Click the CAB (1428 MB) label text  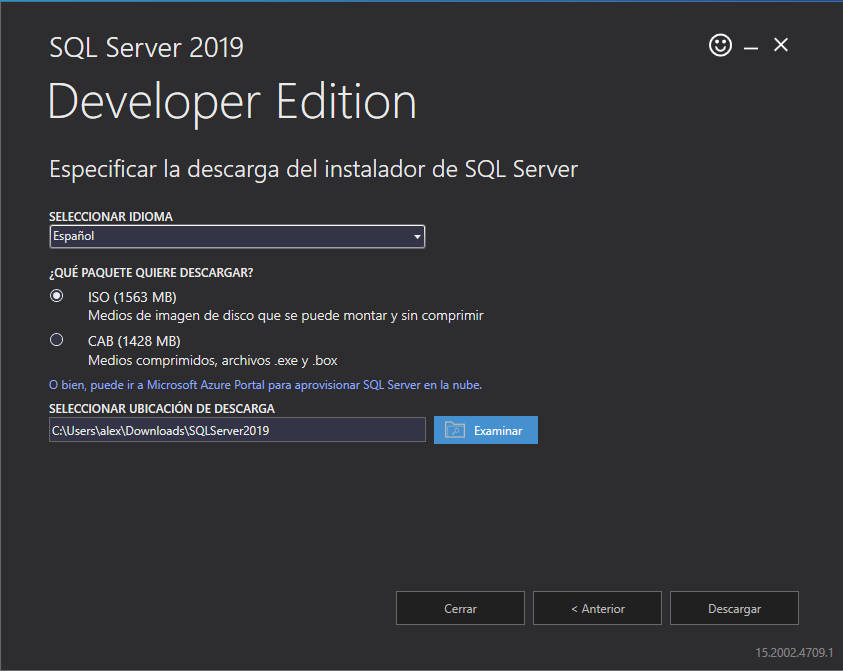pos(134,341)
